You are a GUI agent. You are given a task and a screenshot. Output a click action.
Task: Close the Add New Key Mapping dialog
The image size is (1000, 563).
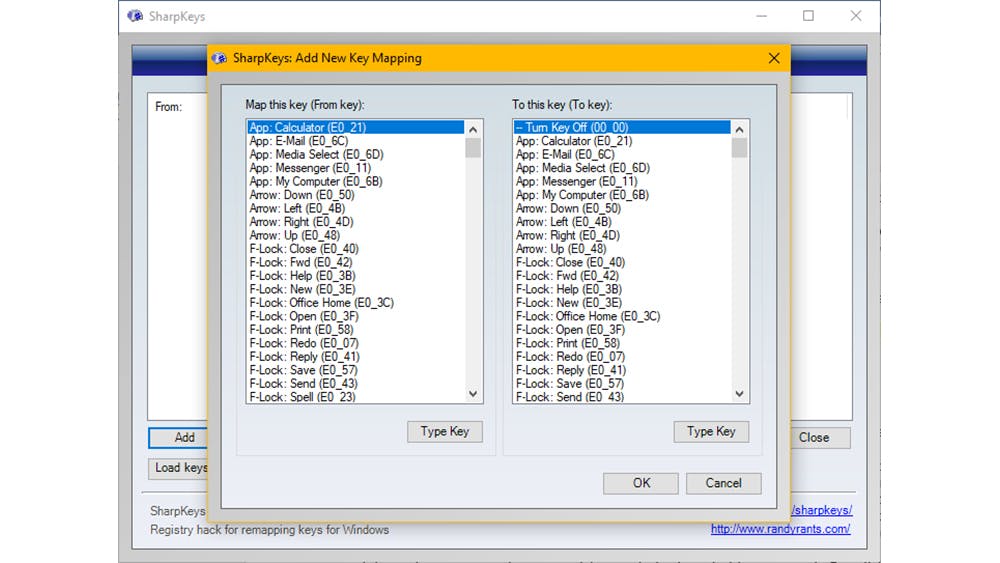pos(774,58)
